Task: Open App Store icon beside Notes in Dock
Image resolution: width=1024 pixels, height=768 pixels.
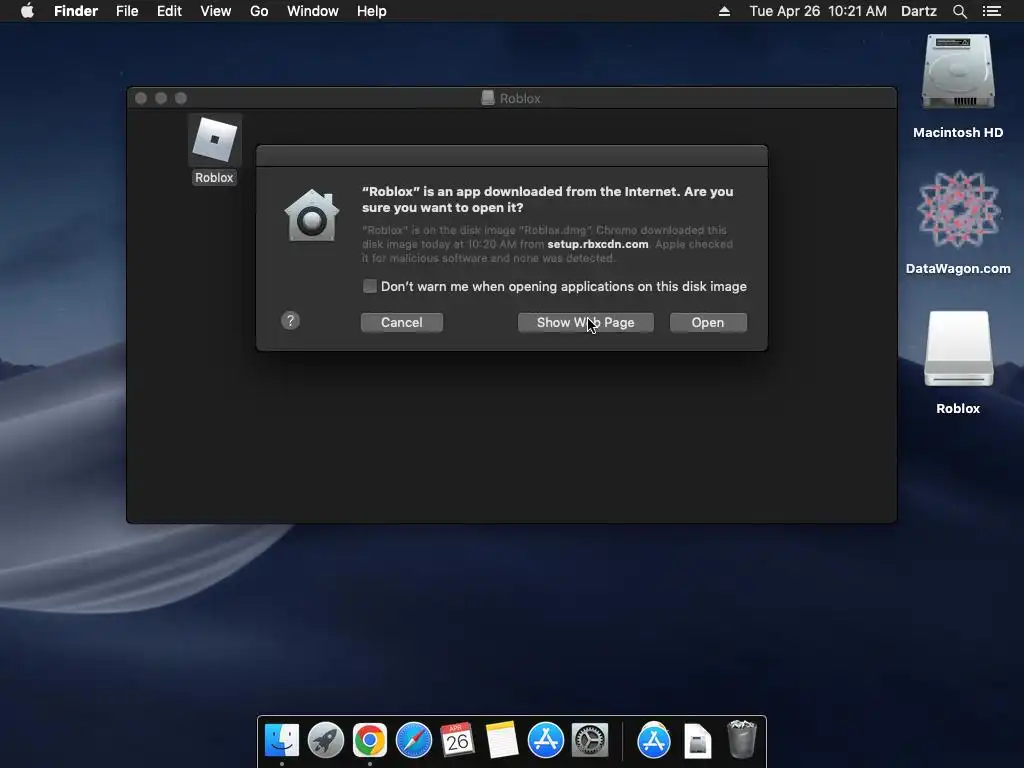Action: [545, 740]
